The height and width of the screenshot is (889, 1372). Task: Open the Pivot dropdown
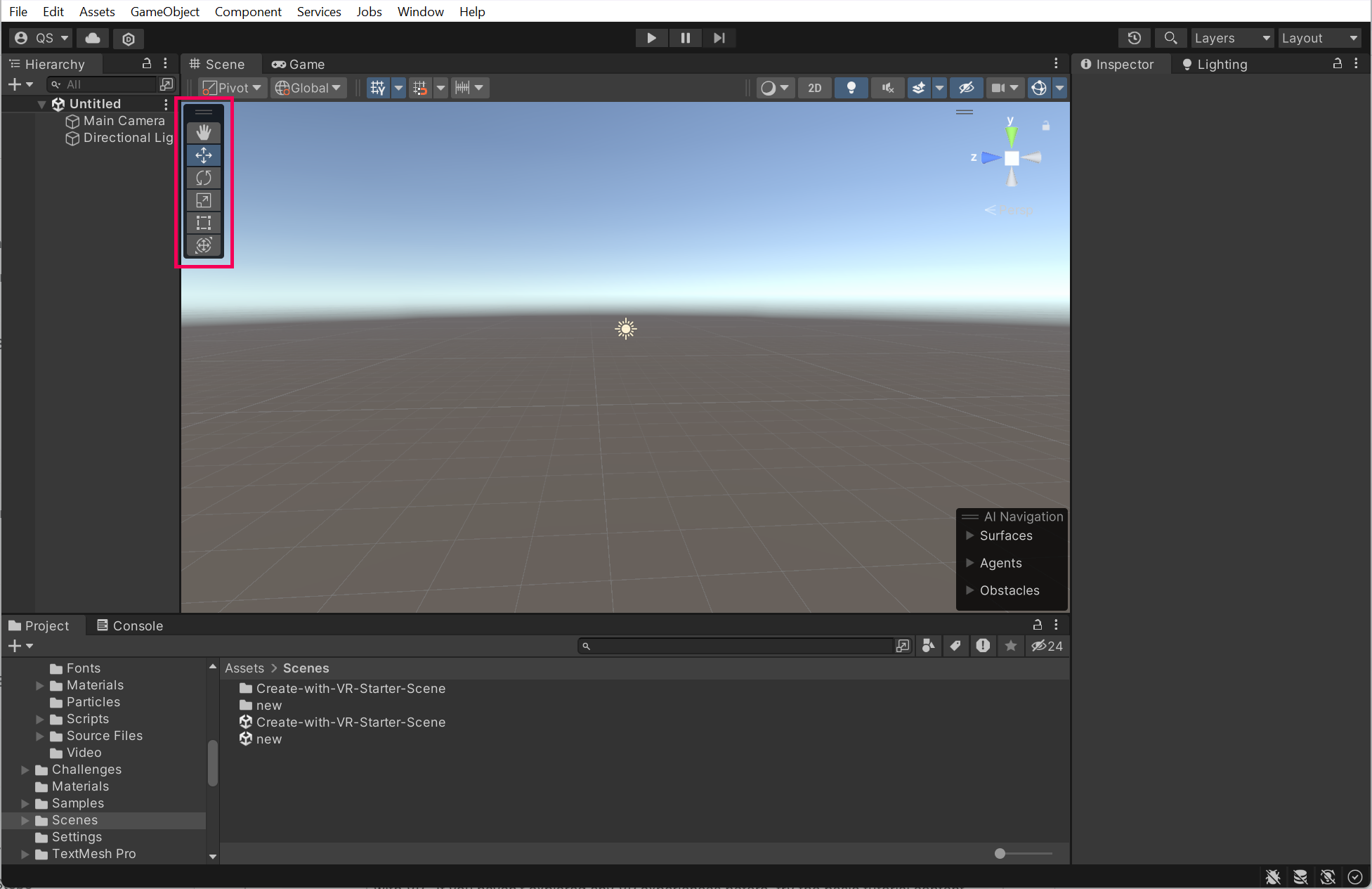232,88
